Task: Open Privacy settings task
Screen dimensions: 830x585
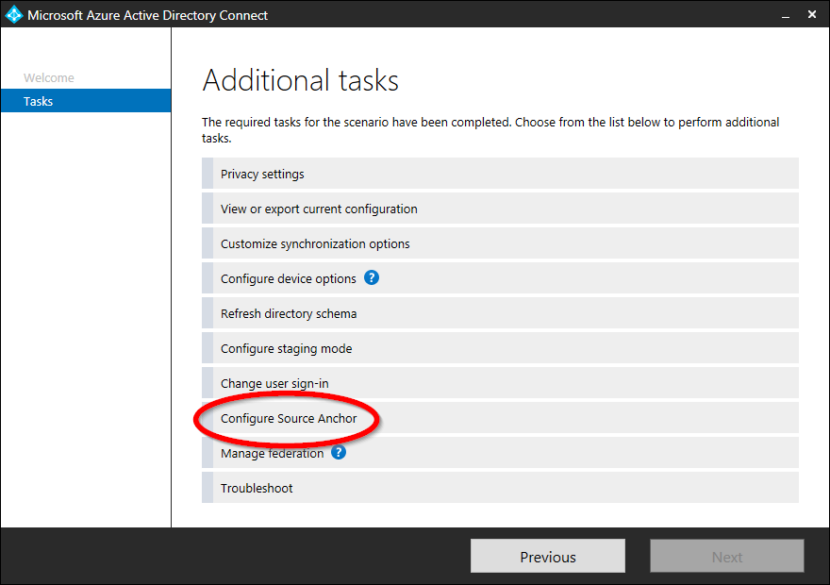Action: tap(262, 174)
